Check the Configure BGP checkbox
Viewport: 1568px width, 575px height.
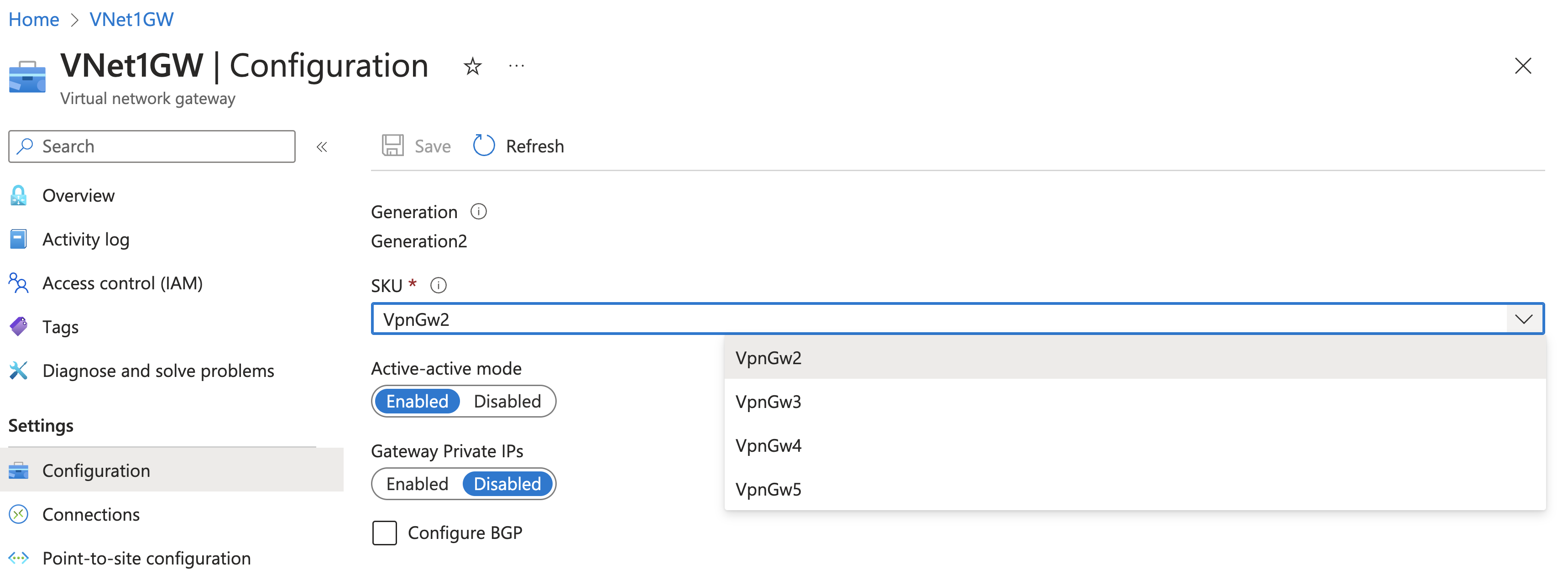click(385, 533)
